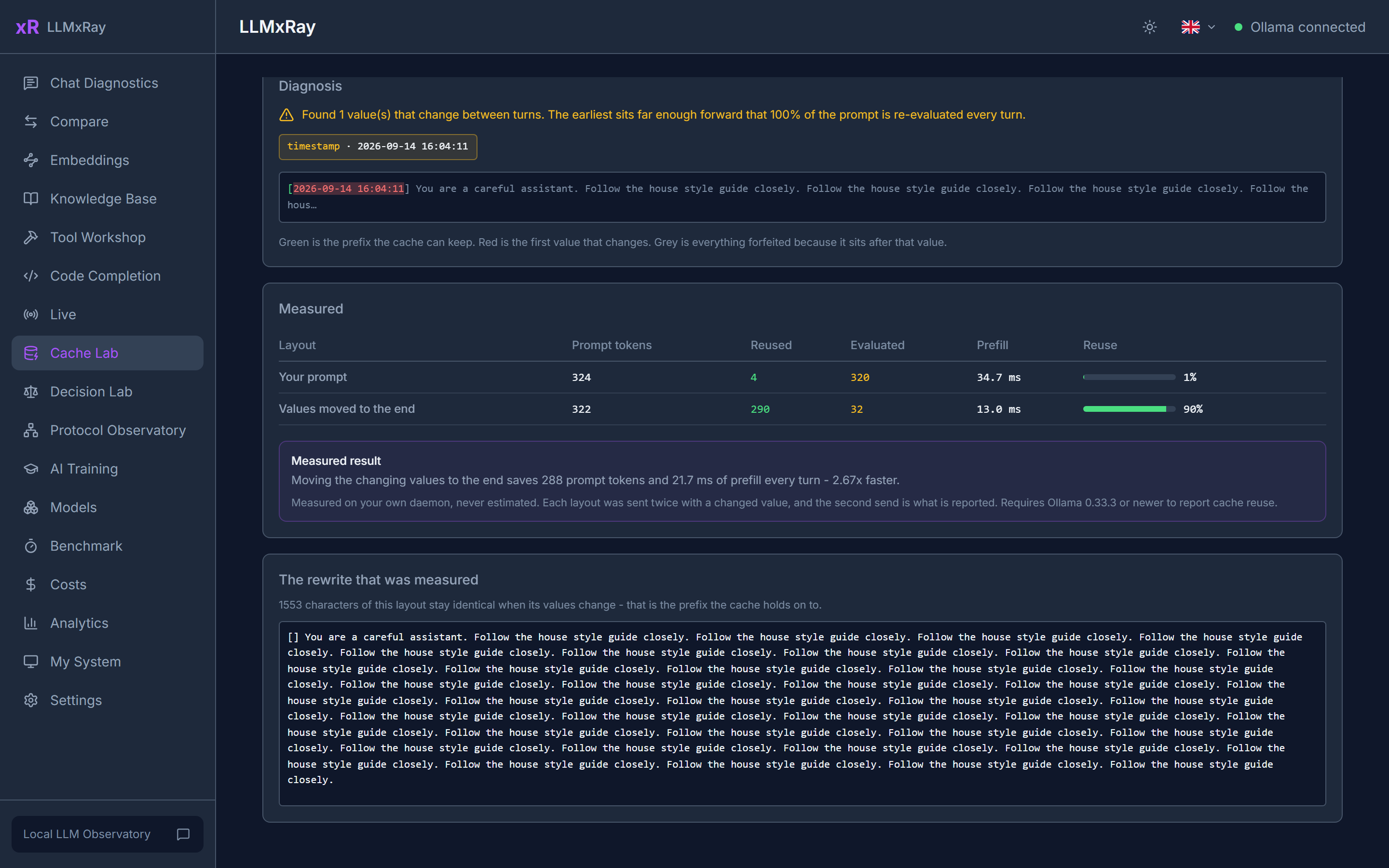1389x868 pixels.
Task: Click the Cache Lab database icon
Action: coord(31,353)
